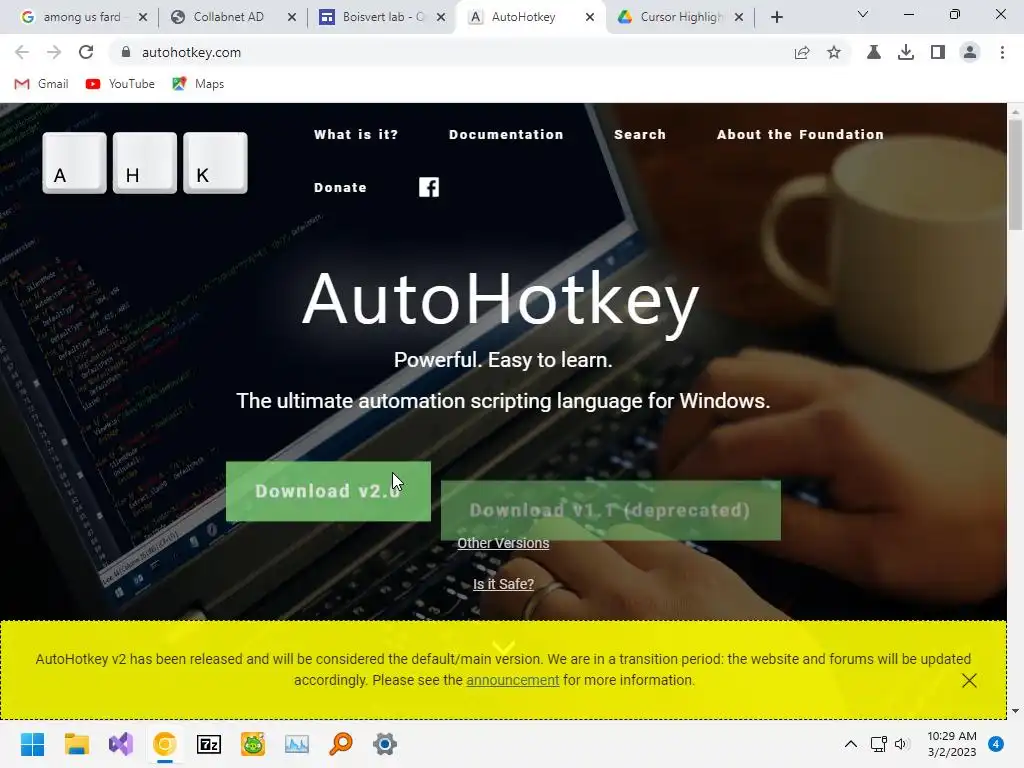Viewport: 1024px width, 768px height.
Task: Open the Maps bookmark
Action: point(199,84)
